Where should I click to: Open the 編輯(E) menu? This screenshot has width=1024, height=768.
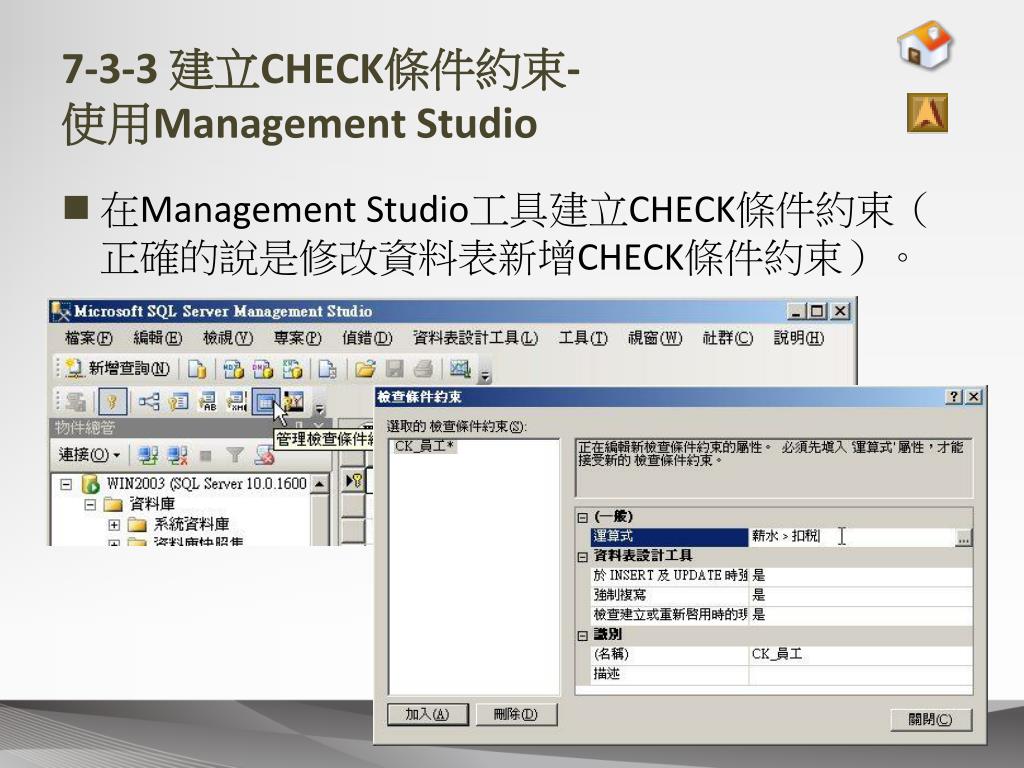tap(157, 338)
